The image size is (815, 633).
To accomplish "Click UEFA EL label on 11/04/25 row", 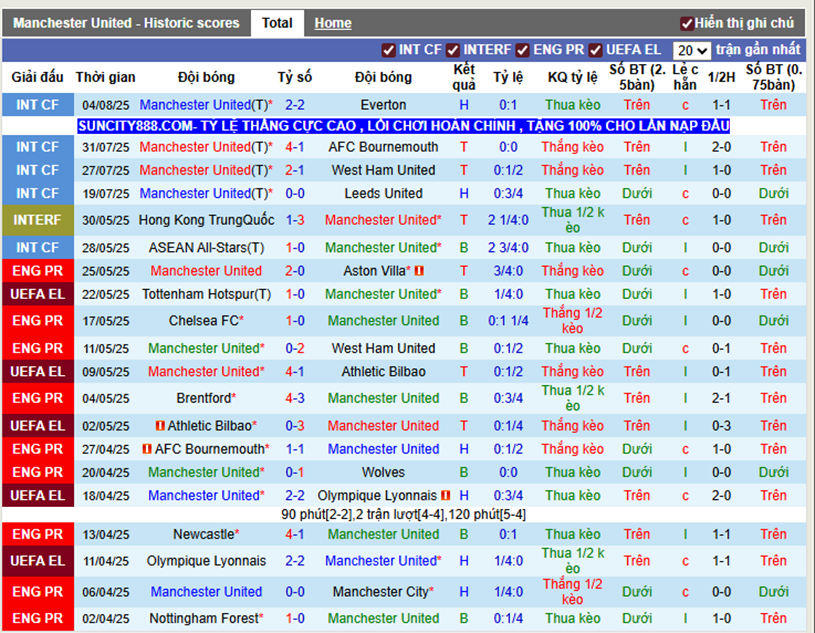I will [x=37, y=561].
